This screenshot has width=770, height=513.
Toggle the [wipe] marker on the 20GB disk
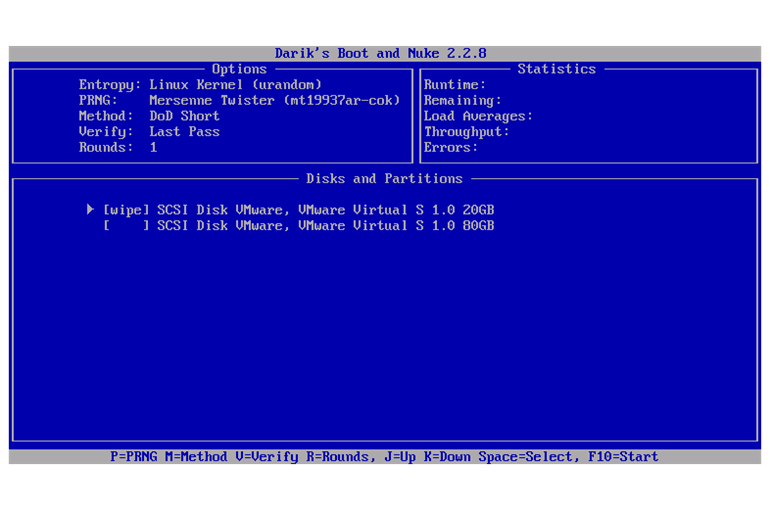click(x=126, y=210)
